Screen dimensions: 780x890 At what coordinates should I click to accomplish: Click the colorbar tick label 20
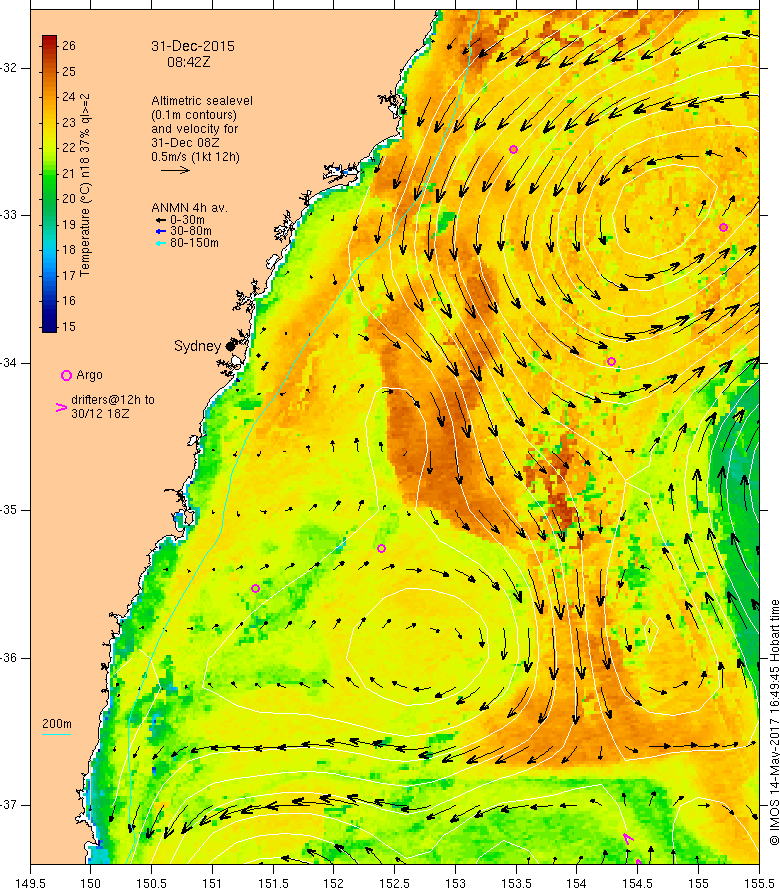click(x=69, y=199)
